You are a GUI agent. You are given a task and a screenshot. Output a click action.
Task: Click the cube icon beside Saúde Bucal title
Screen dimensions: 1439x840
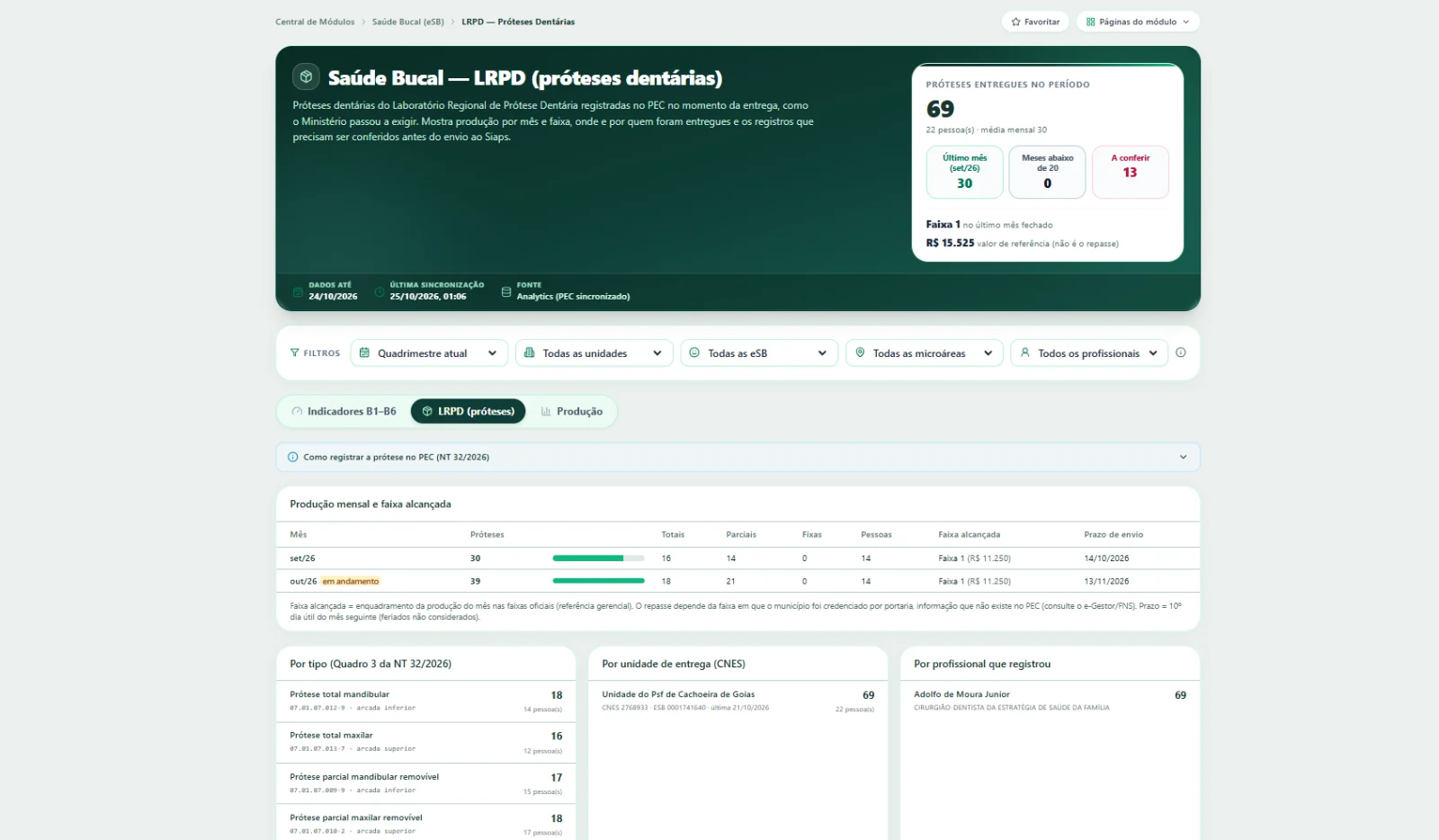pos(306,76)
